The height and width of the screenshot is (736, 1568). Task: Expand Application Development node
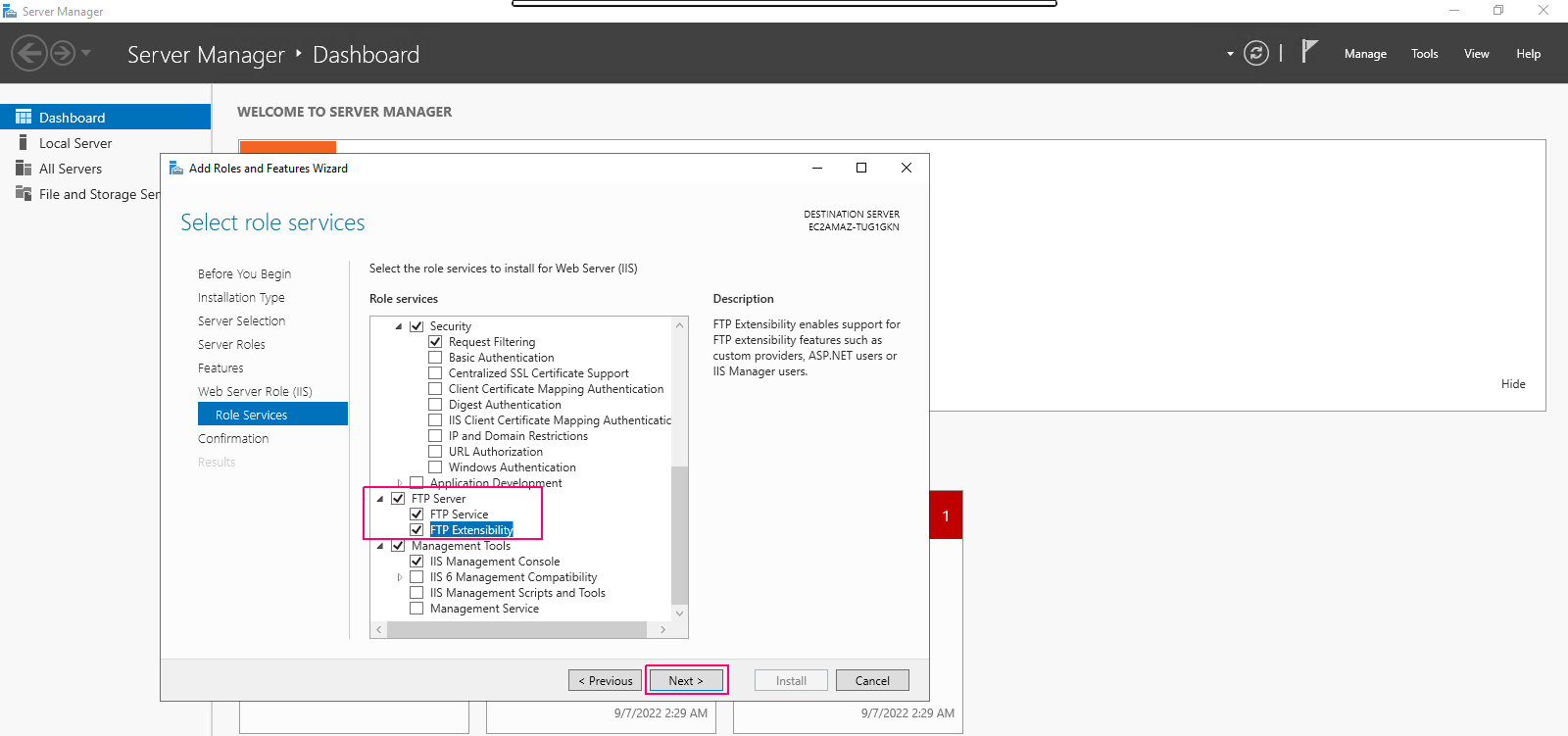point(400,483)
